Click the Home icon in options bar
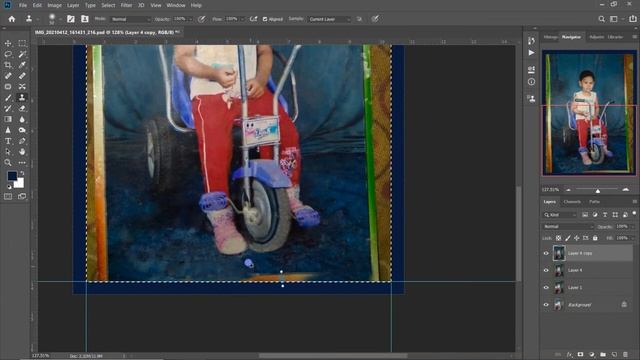Image resolution: width=640 pixels, height=360 pixels. pos(12,19)
